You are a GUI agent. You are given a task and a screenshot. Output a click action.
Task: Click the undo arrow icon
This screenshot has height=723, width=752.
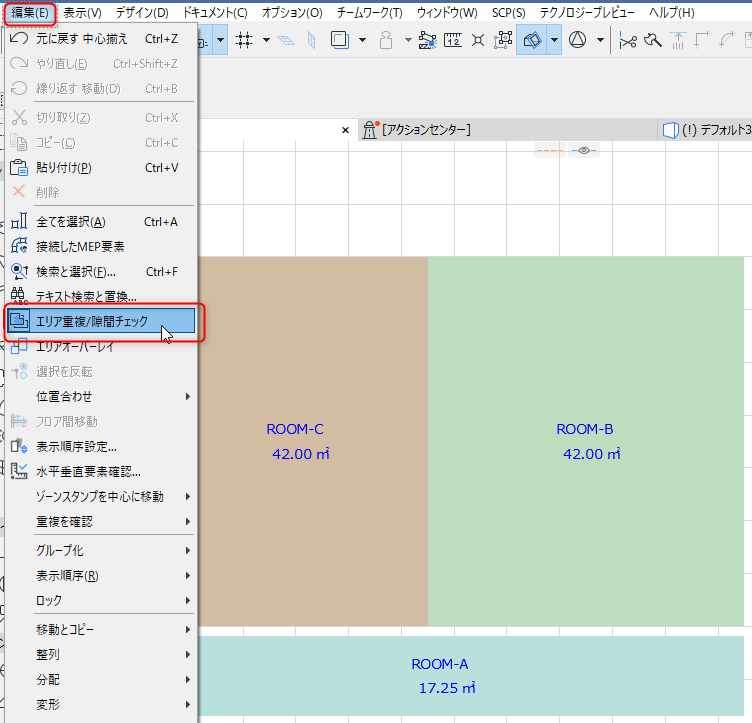(x=19, y=38)
